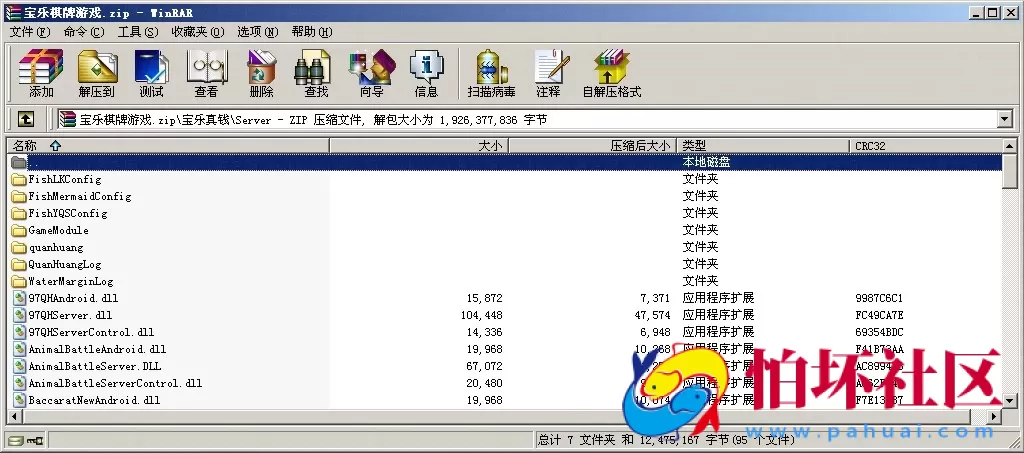Open the 收藏夹(O) menu
This screenshot has width=1024, height=453.
pos(198,32)
